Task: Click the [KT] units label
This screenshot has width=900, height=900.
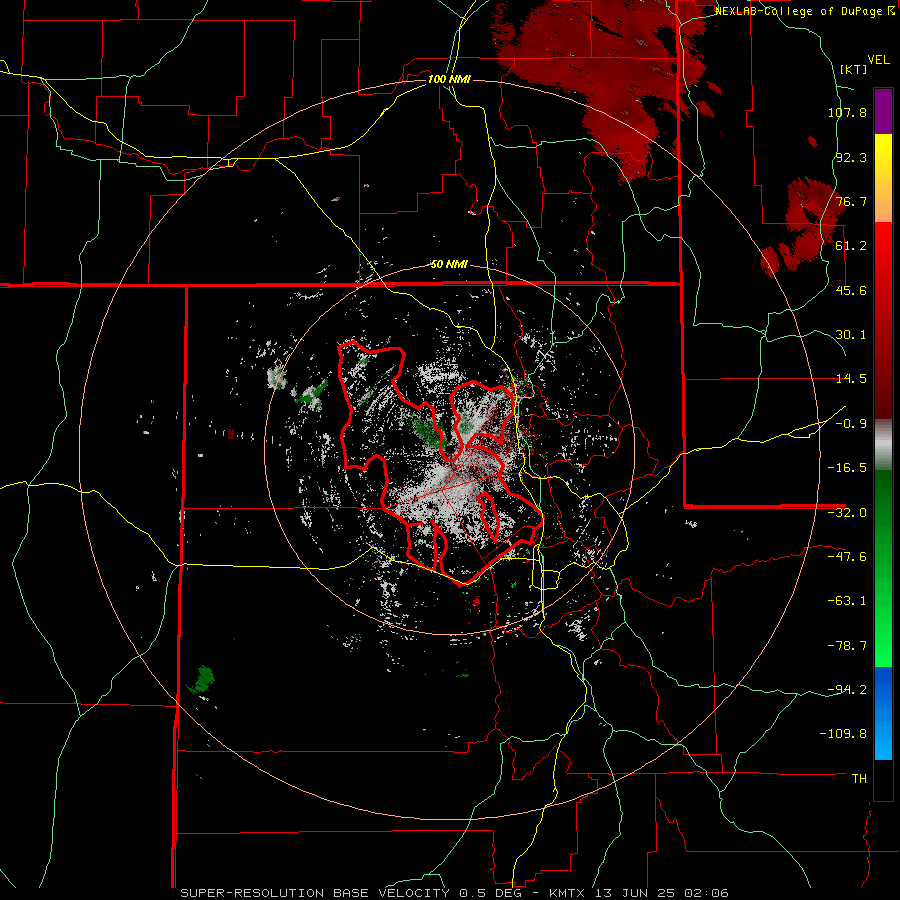Action: tap(854, 69)
